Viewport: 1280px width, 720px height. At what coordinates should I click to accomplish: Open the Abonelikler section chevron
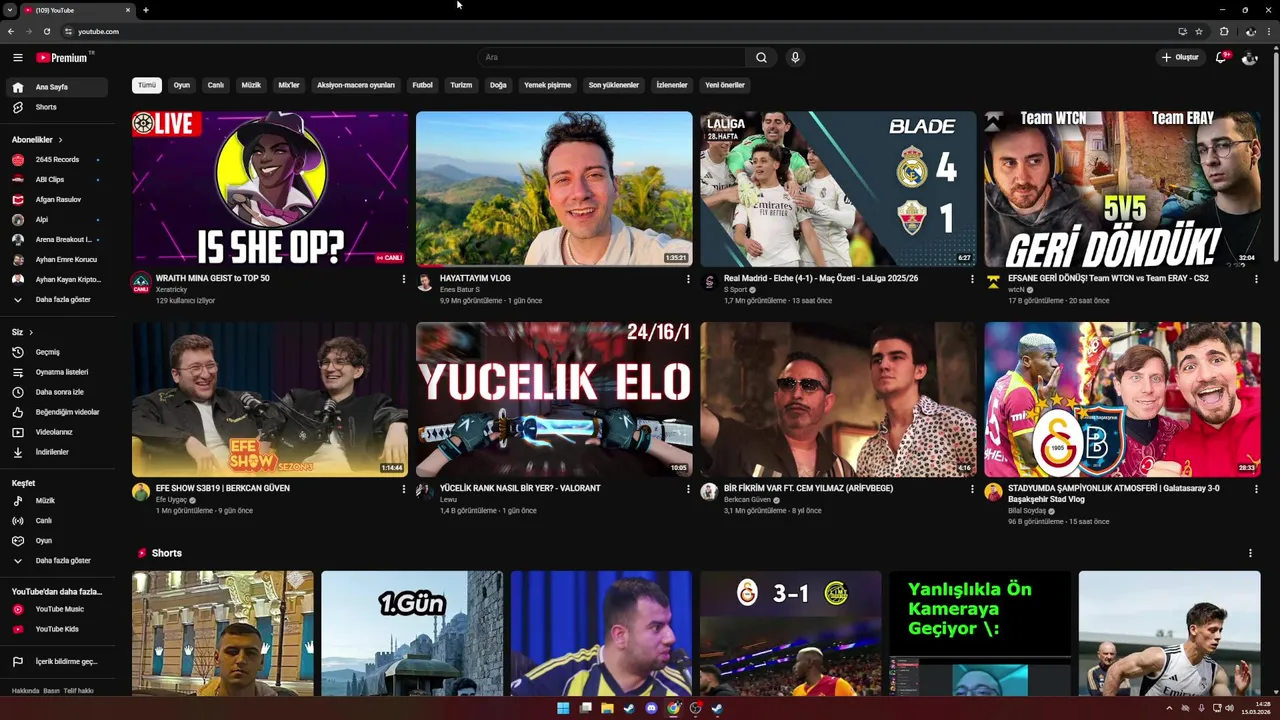[60, 140]
